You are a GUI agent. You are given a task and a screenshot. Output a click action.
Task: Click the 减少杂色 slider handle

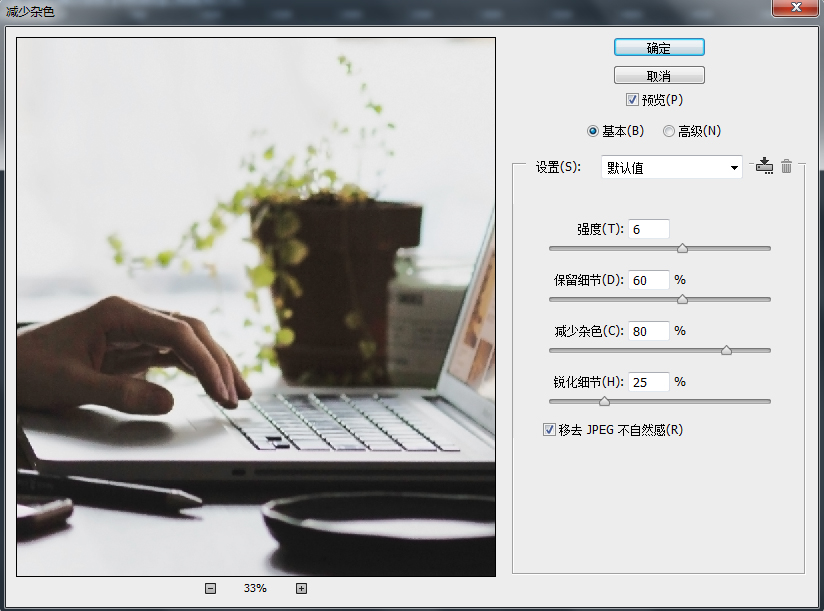tap(727, 350)
